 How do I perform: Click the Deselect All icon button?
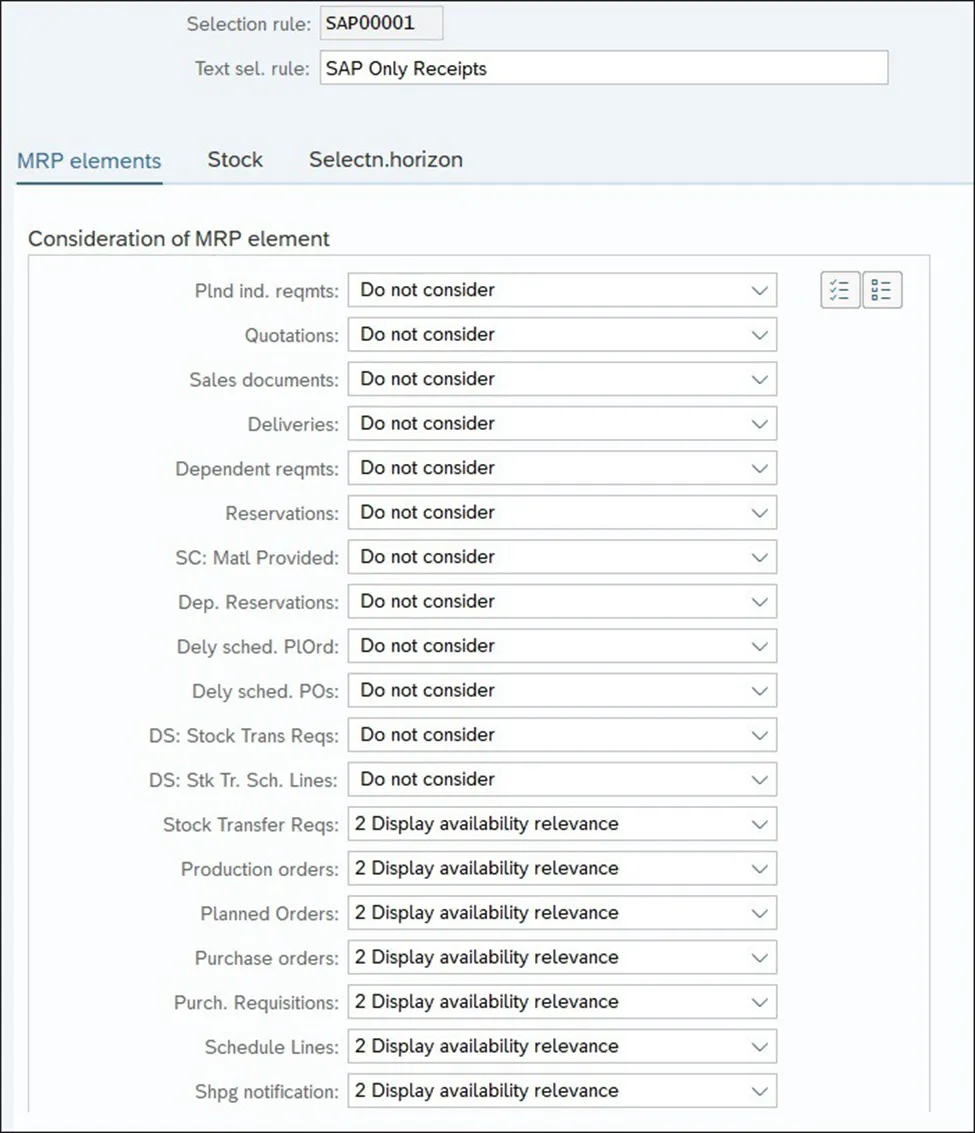click(882, 290)
